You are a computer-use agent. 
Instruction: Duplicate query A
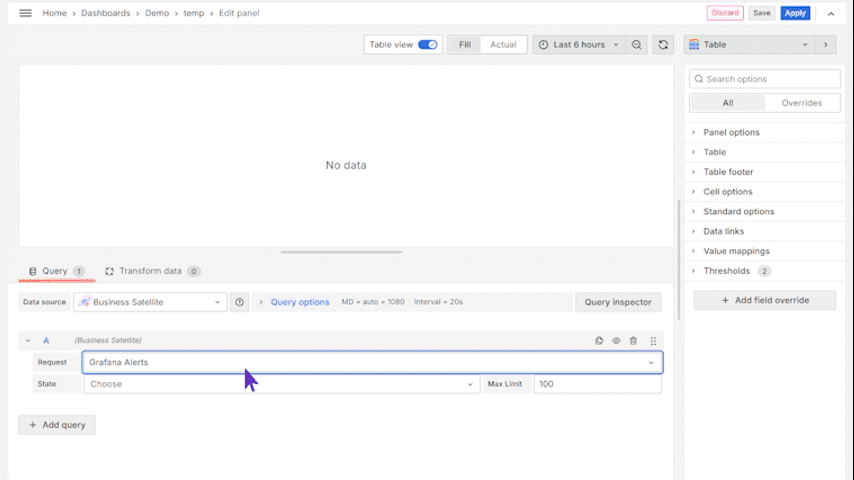click(x=599, y=341)
